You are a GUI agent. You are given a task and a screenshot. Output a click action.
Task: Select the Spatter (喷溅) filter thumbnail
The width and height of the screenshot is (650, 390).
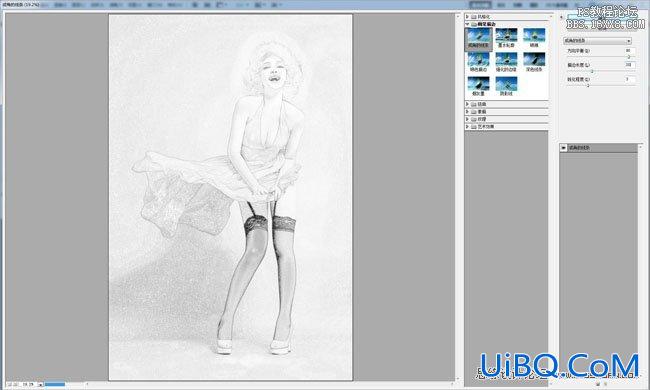click(x=534, y=39)
